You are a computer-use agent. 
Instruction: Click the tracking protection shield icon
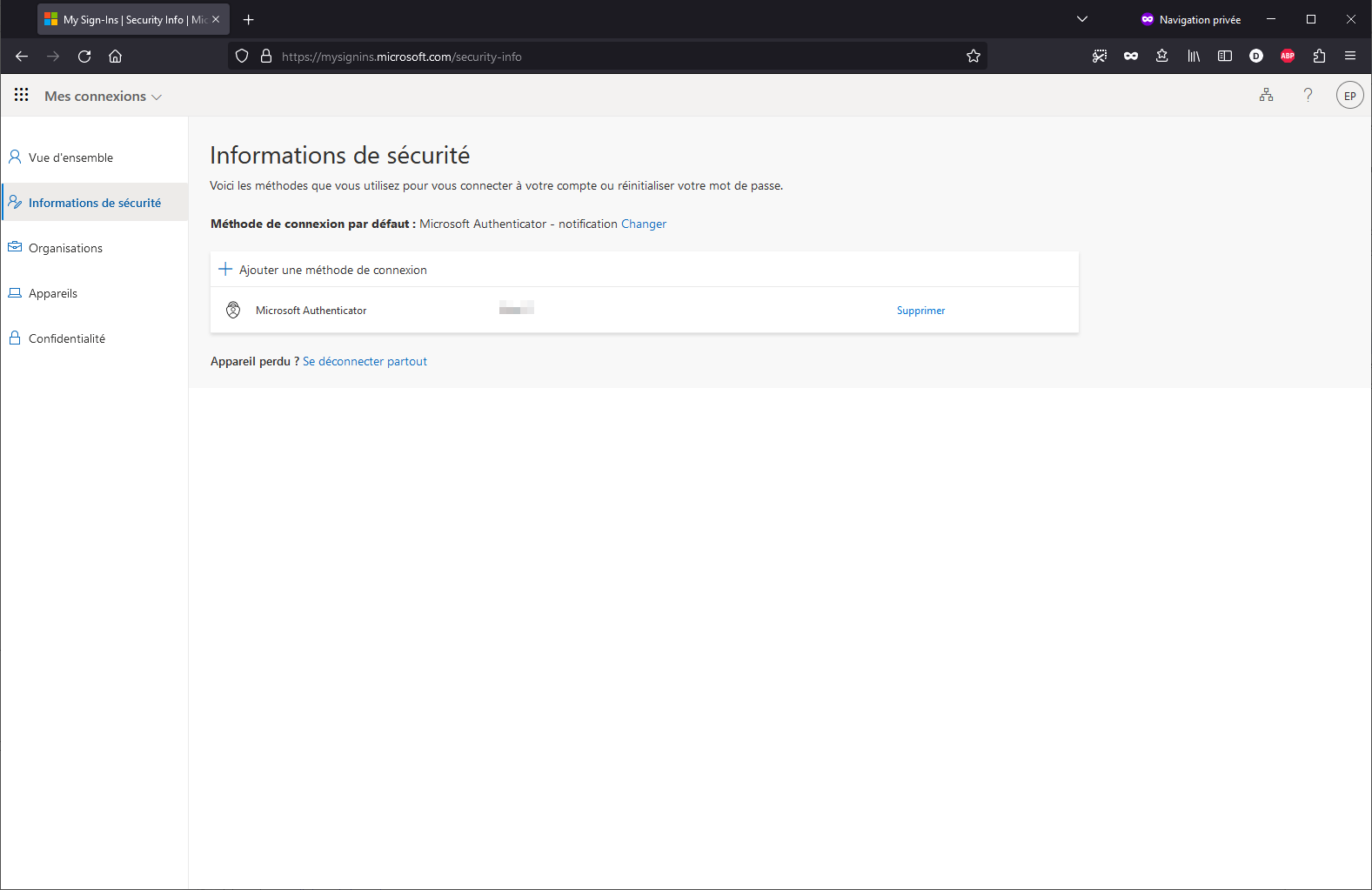pos(242,56)
